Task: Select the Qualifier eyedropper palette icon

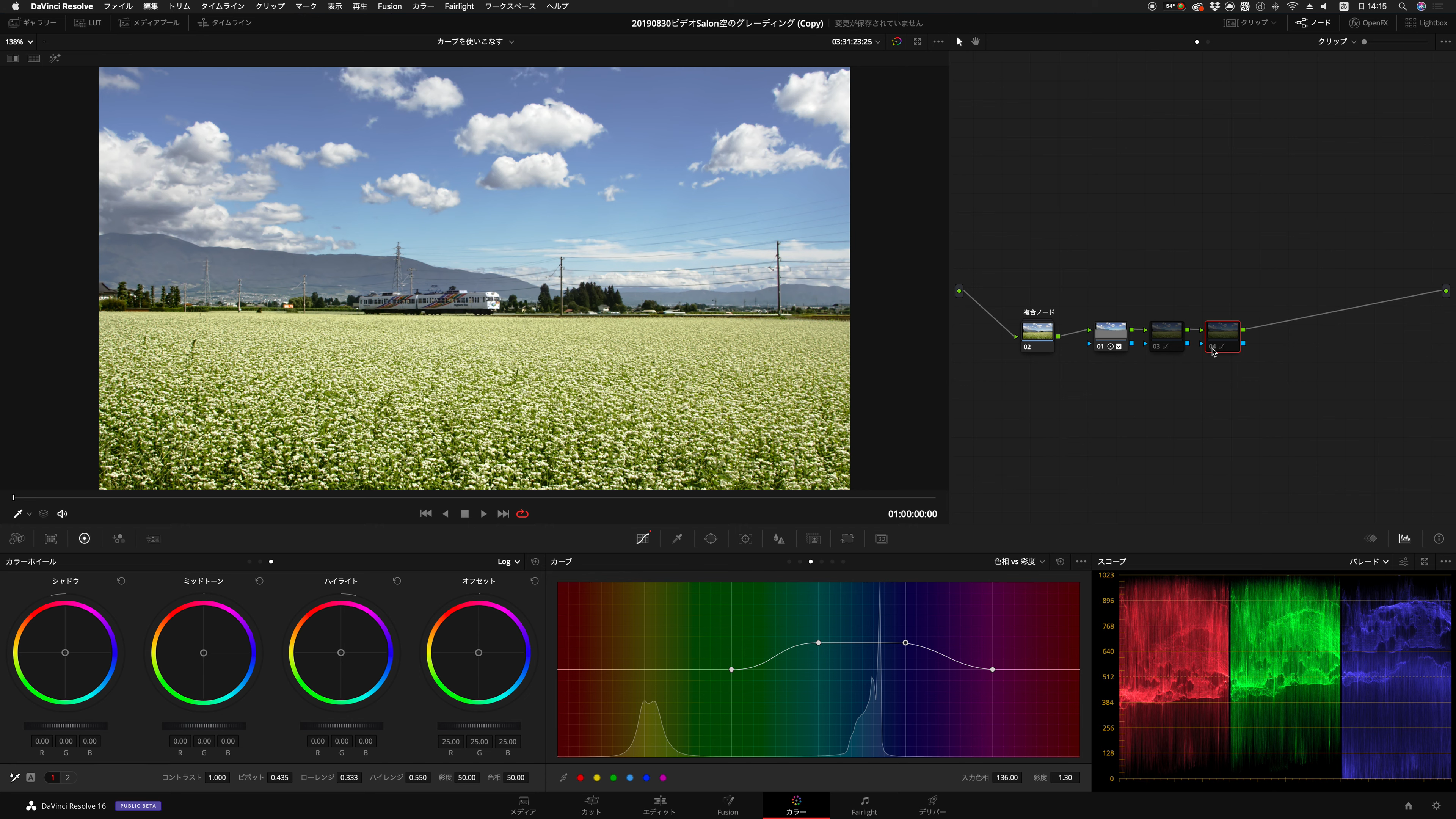Action: pos(676,539)
